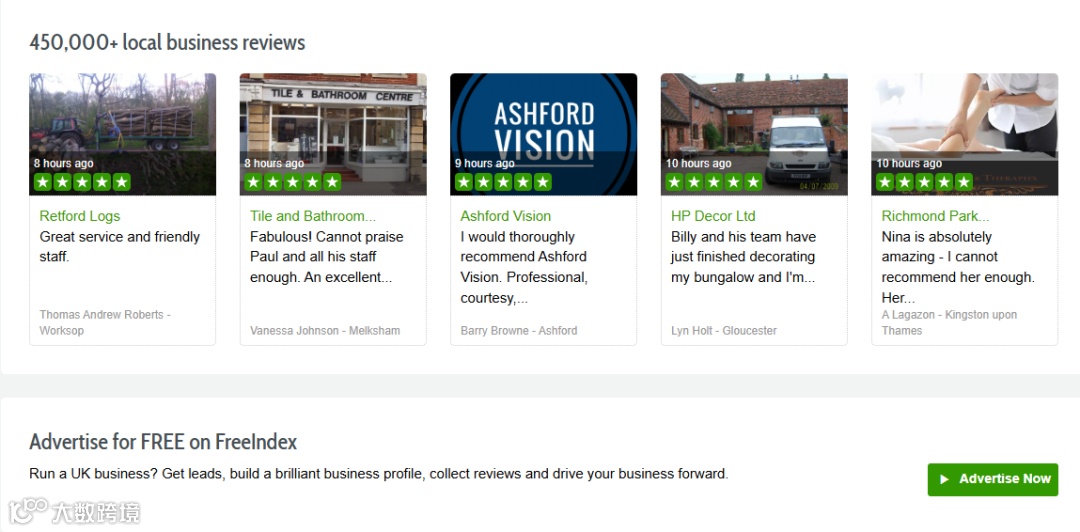Click the Richmond Park massage photo
This screenshot has width=1080, height=532.
pos(964,134)
